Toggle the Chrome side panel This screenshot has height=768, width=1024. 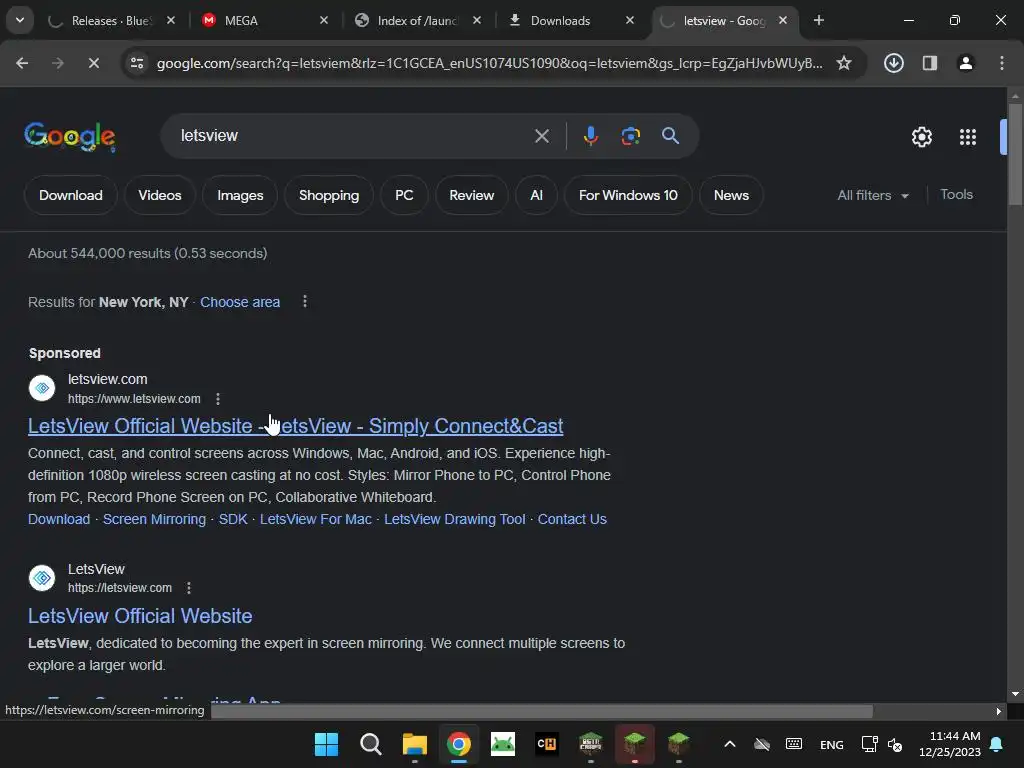click(930, 63)
